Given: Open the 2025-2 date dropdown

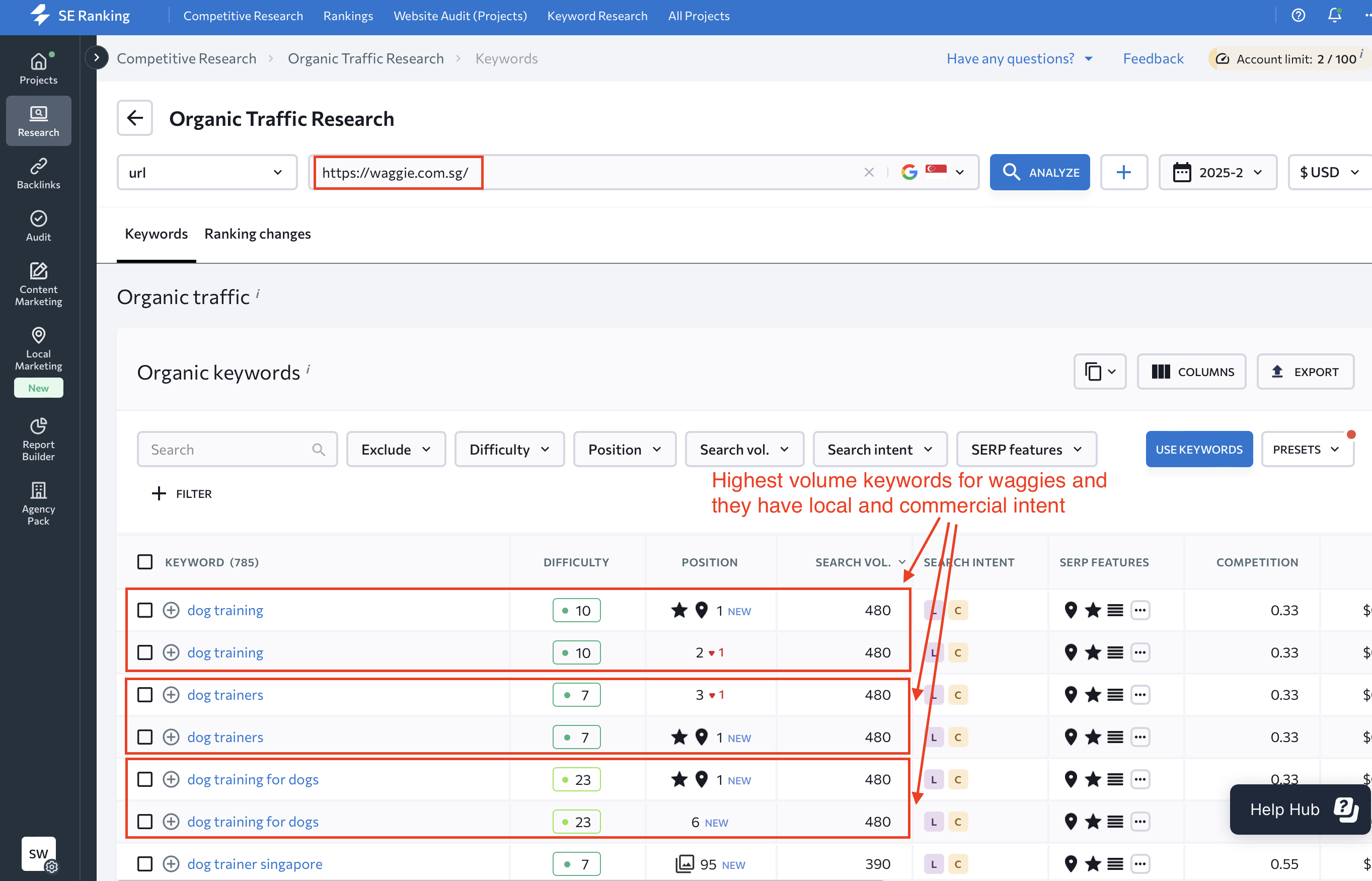Looking at the screenshot, I should click(x=1217, y=172).
